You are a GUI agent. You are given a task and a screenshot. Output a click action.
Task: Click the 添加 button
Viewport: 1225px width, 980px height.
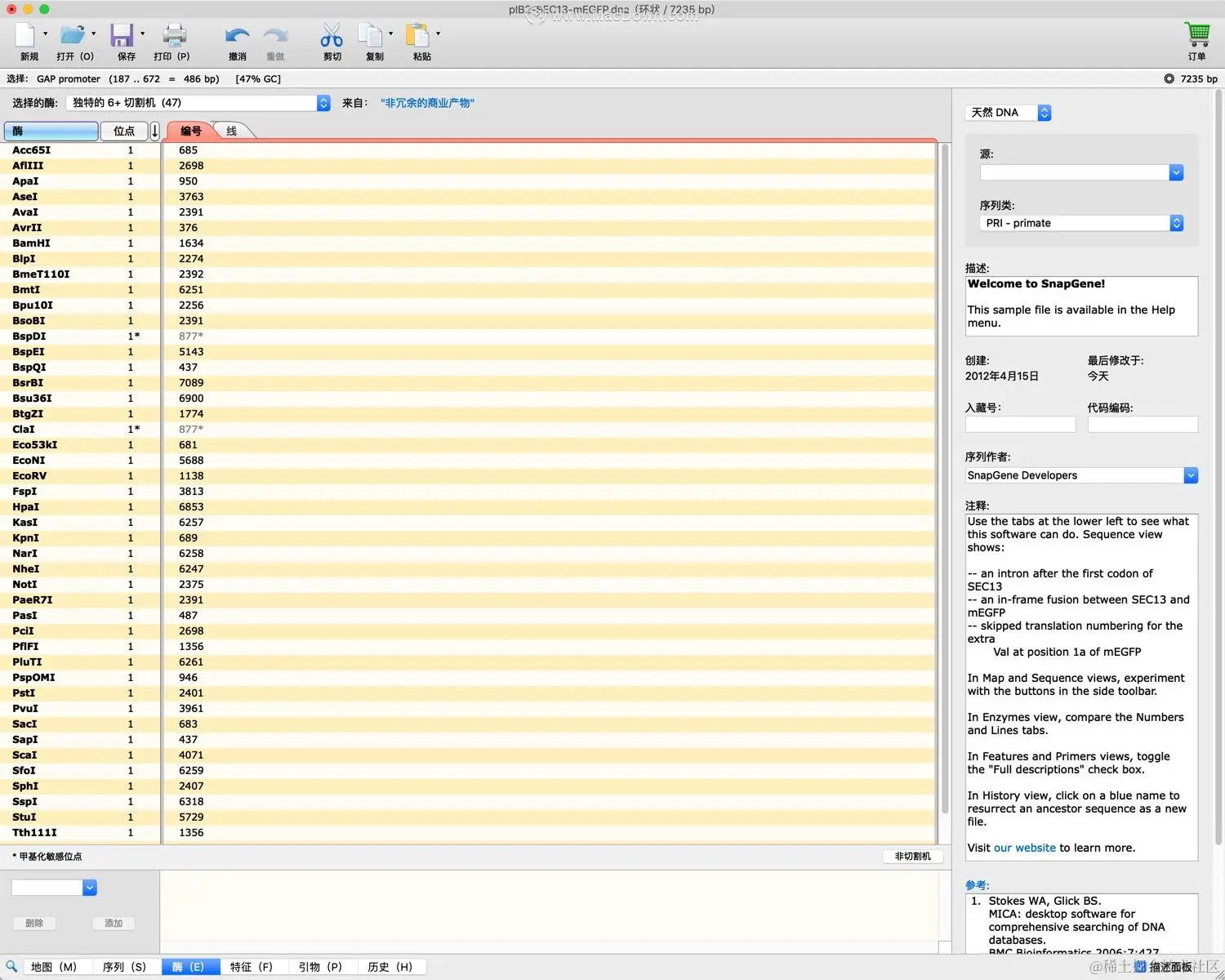pyautogui.click(x=114, y=924)
